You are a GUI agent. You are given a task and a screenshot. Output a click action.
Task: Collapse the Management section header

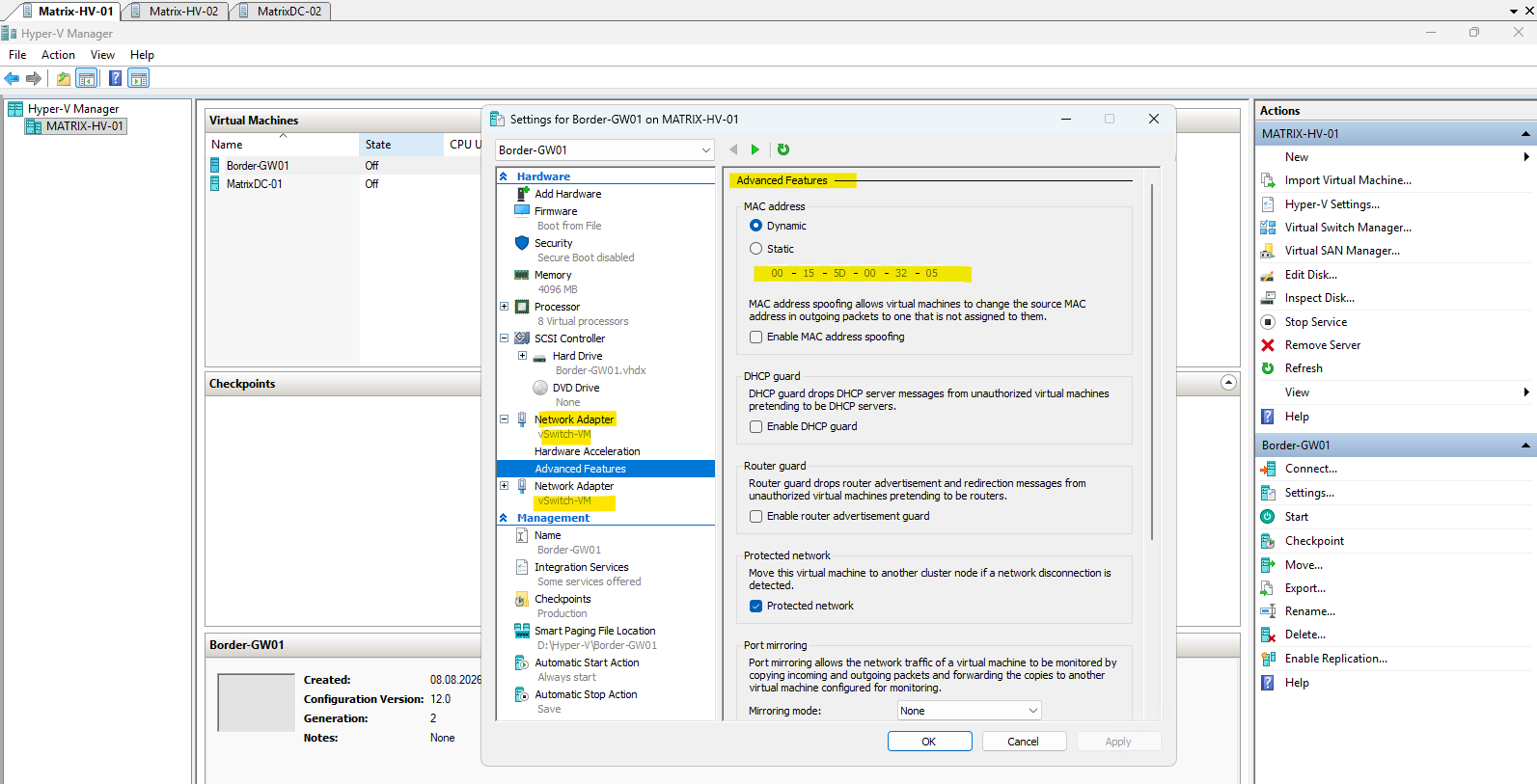pyautogui.click(x=504, y=518)
